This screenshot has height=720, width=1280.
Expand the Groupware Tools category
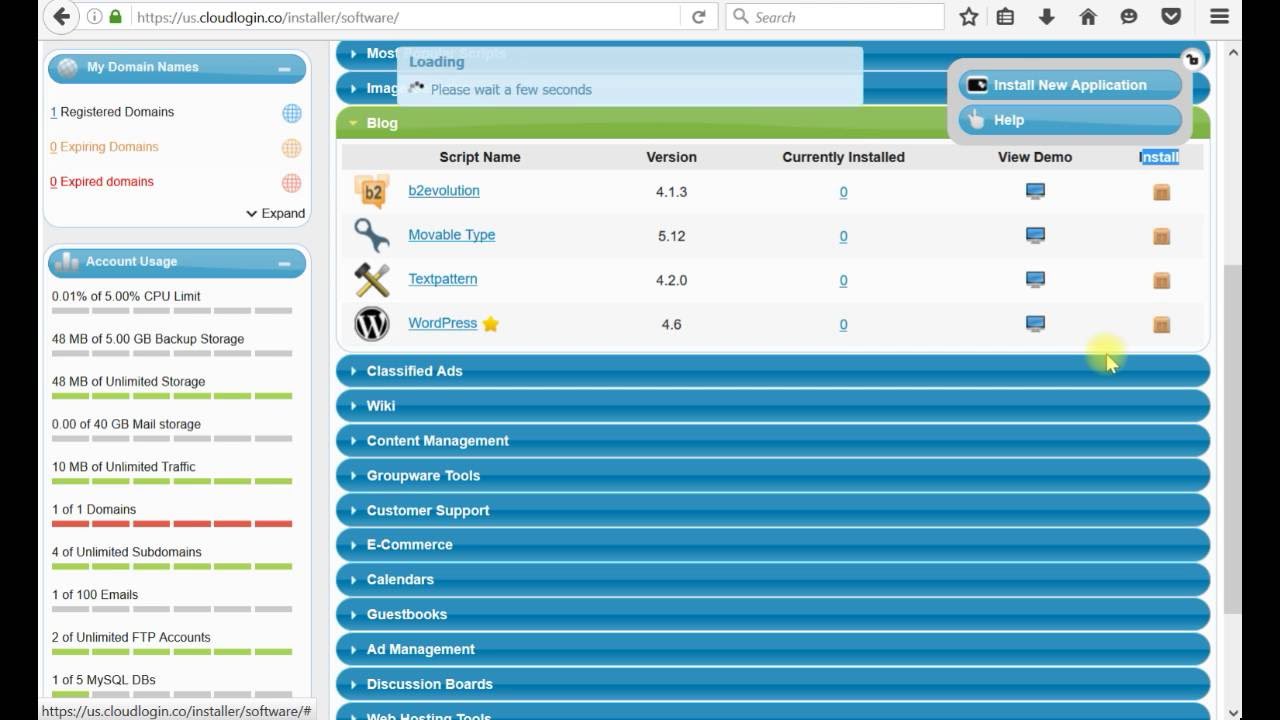tap(773, 476)
